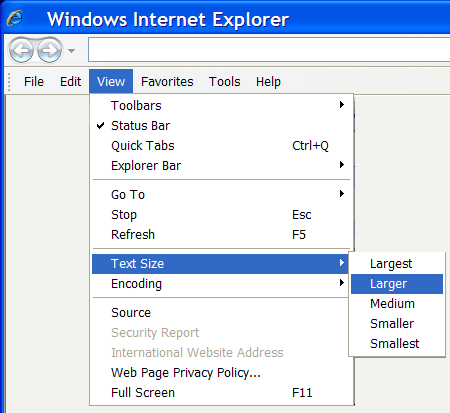Expand the Explorer Bar submenu
450x413 pixels.
[x=221, y=166]
